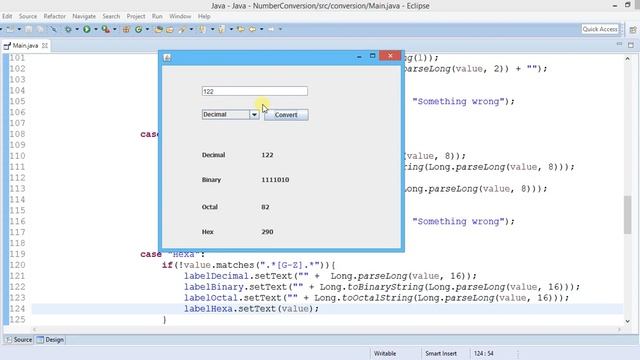The height and width of the screenshot is (360, 640).
Task: Click the Search flashlight toolbar icon
Action: [182, 29]
